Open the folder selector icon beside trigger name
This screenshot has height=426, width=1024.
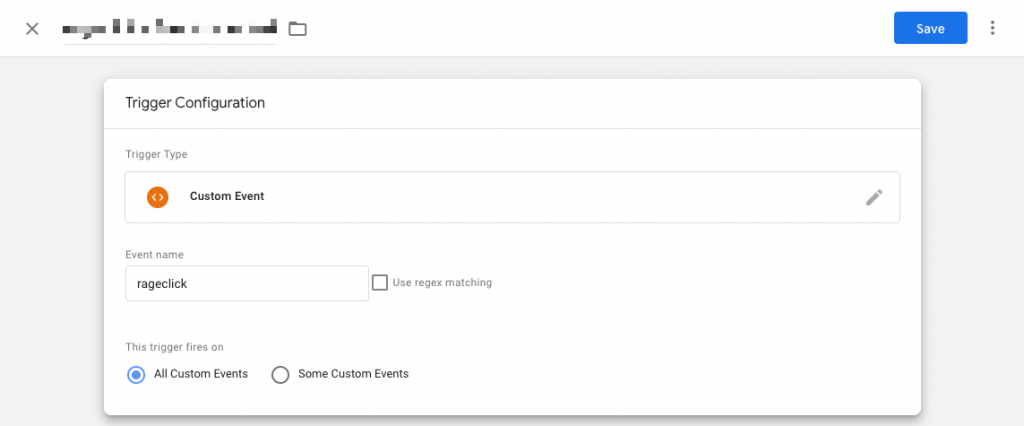[x=297, y=28]
